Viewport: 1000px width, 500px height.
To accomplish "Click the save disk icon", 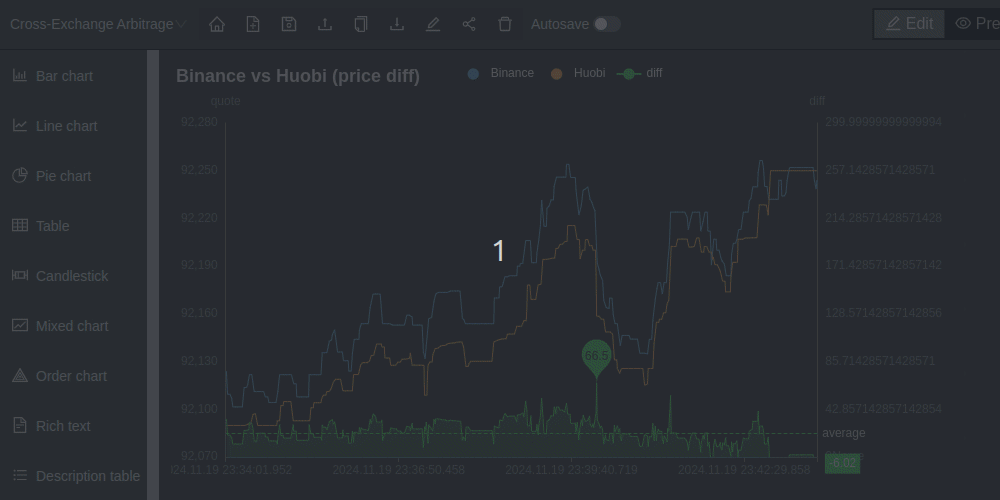I will tap(289, 24).
